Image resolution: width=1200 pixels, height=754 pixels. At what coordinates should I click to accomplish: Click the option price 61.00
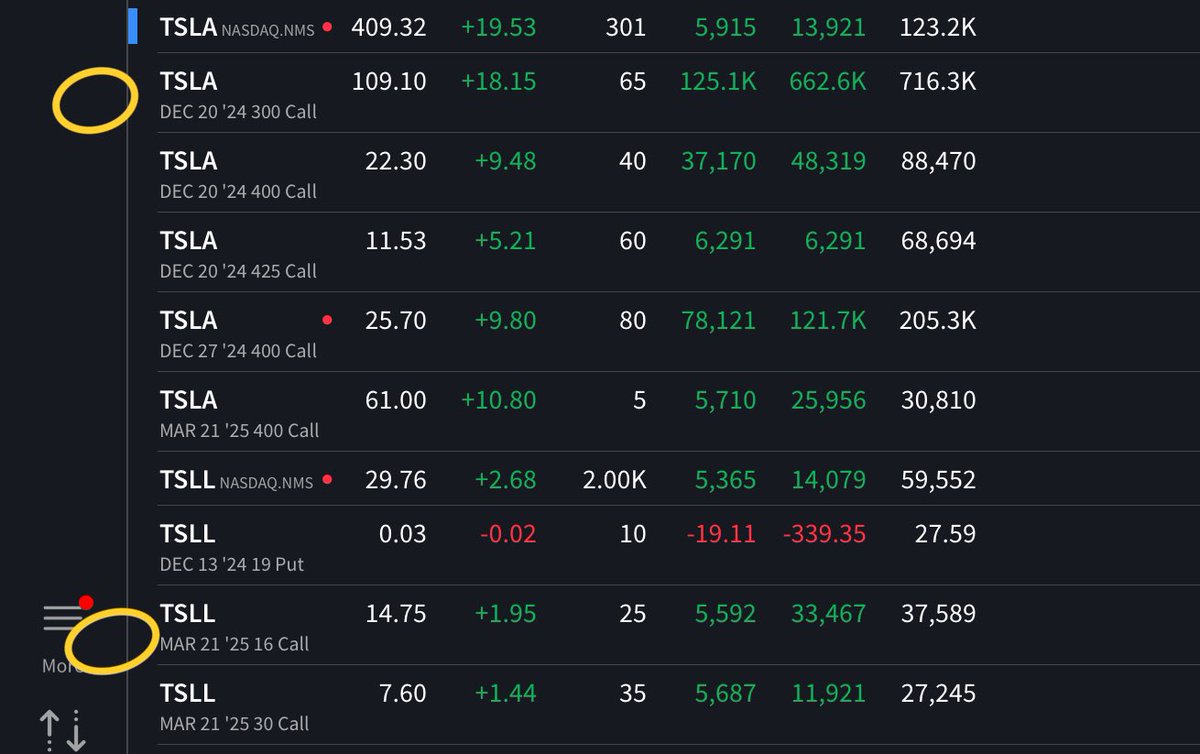tap(396, 401)
